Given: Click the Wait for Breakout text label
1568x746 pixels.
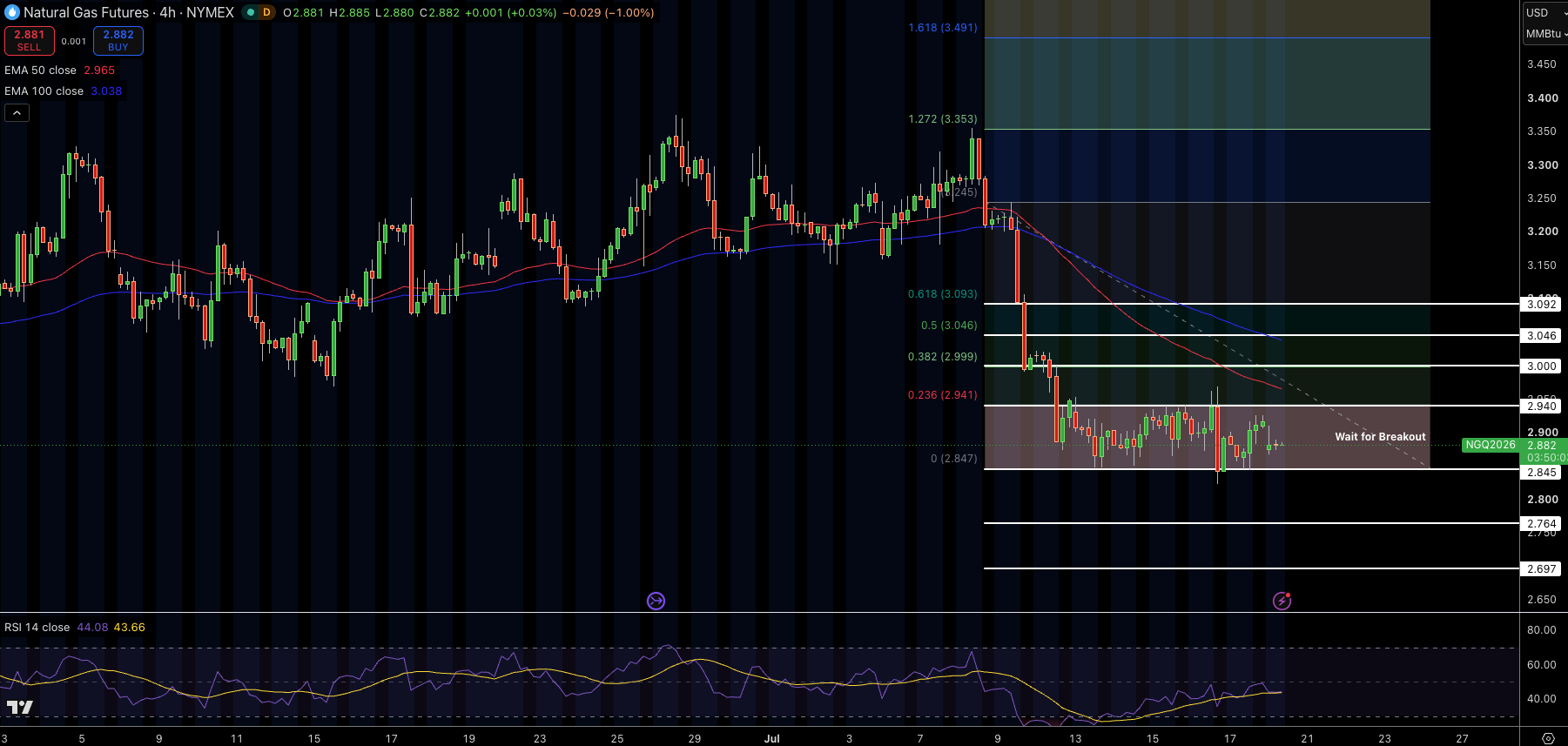Looking at the screenshot, I should (x=1380, y=437).
